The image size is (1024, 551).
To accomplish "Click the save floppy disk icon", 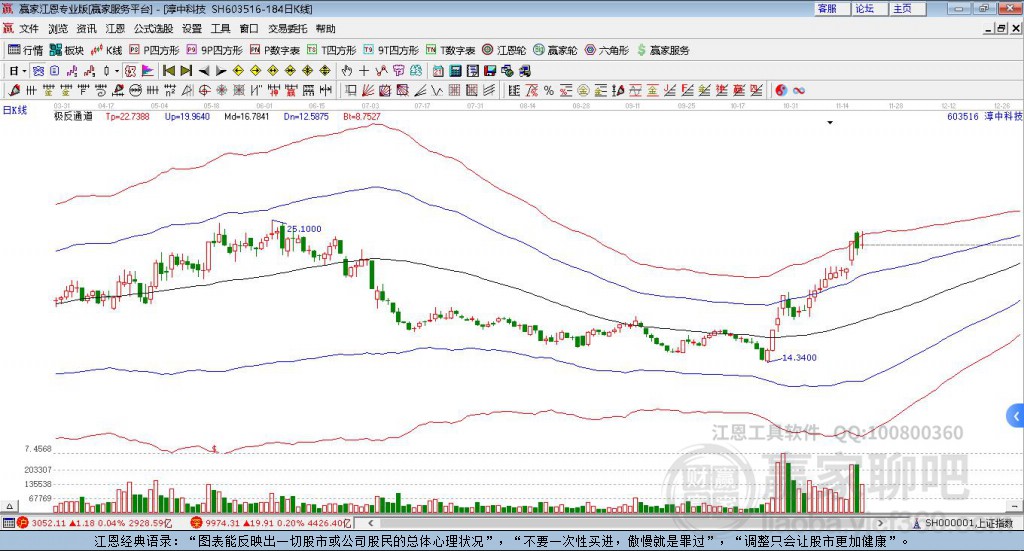I will (490, 71).
